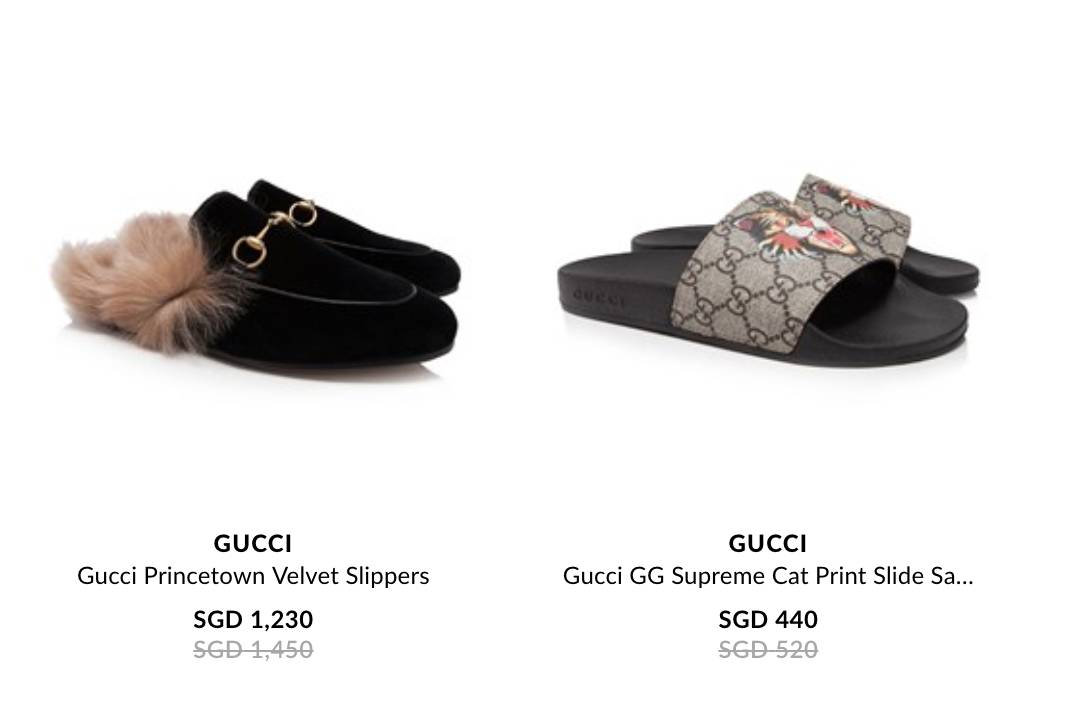The height and width of the screenshot is (728, 1092).
Task: Click the truncated ellipsis in Cat Print title
Action: [965, 578]
